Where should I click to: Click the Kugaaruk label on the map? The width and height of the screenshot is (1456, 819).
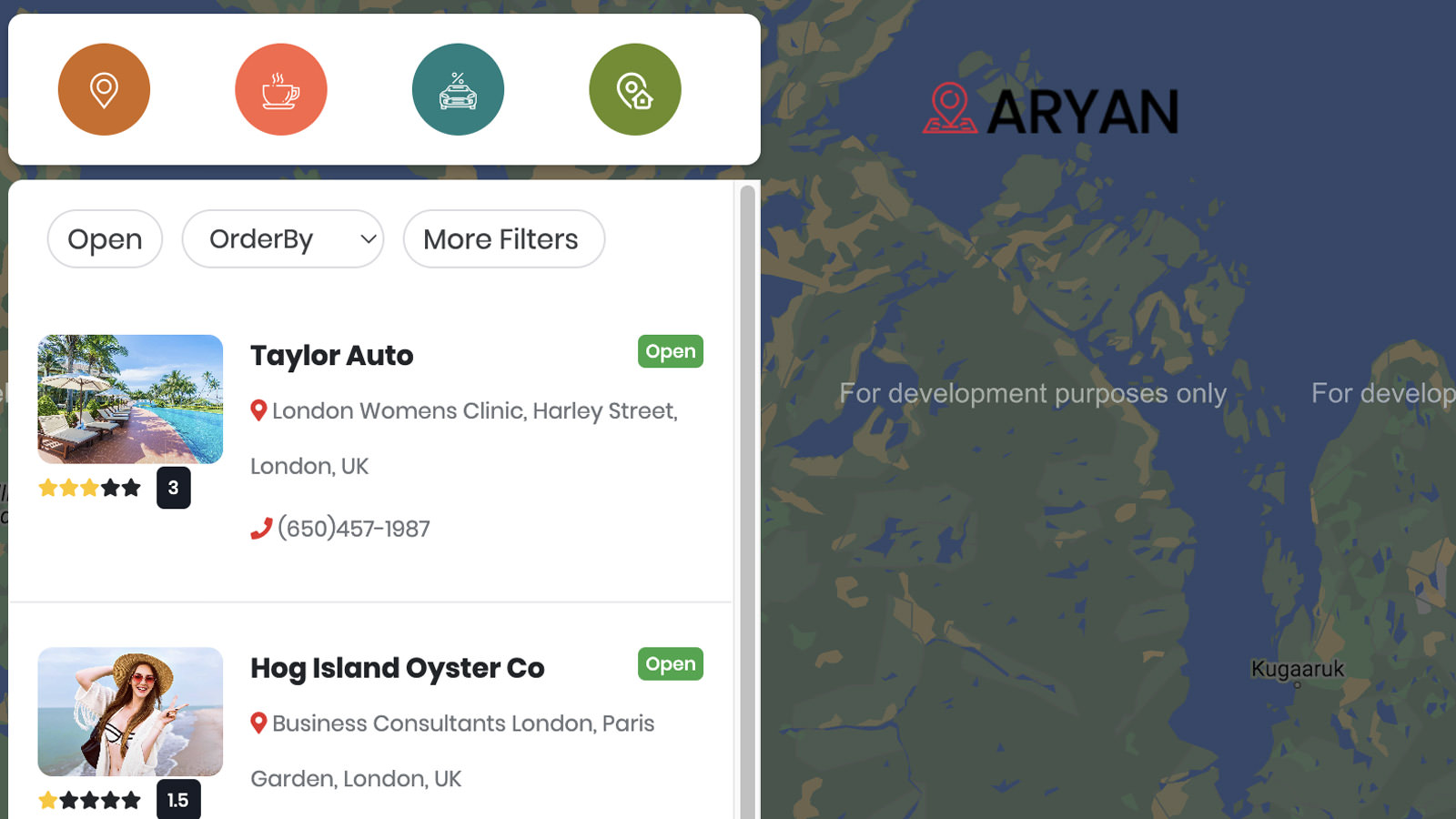pyautogui.click(x=1297, y=669)
